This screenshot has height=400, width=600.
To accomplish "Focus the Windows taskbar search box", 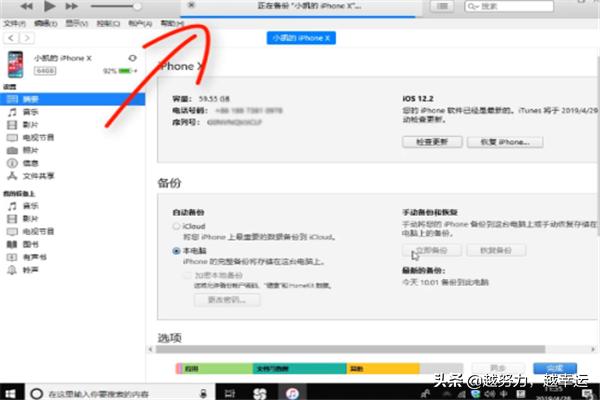I will pos(119,393).
